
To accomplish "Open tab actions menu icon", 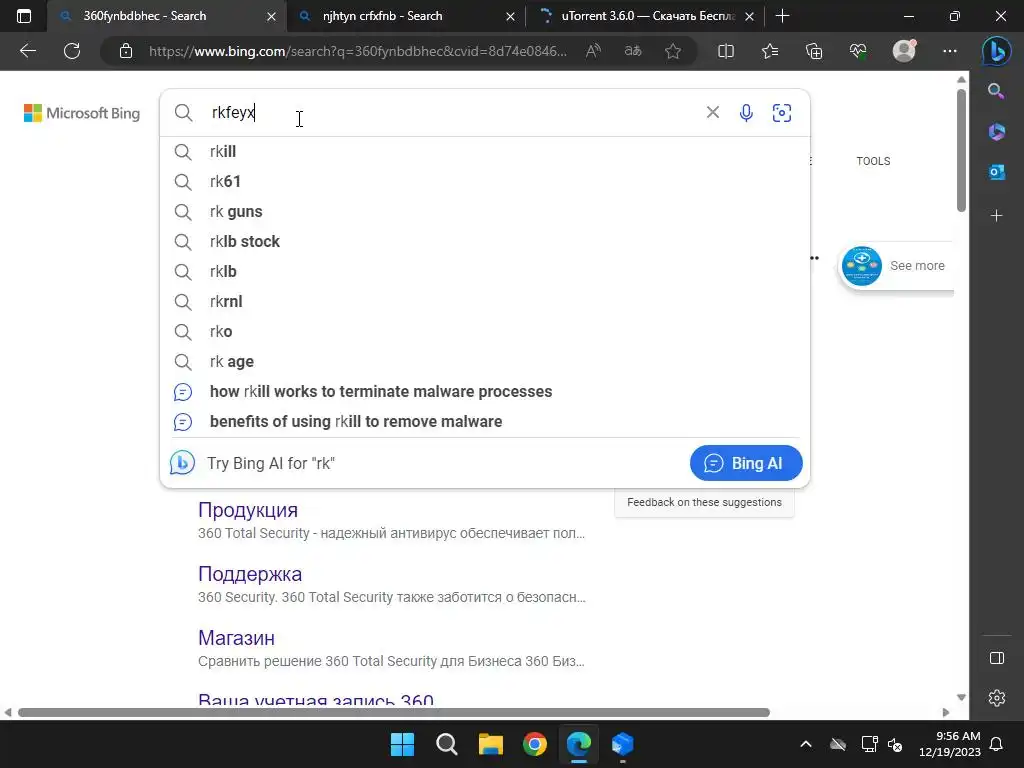I will click(24, 16).
